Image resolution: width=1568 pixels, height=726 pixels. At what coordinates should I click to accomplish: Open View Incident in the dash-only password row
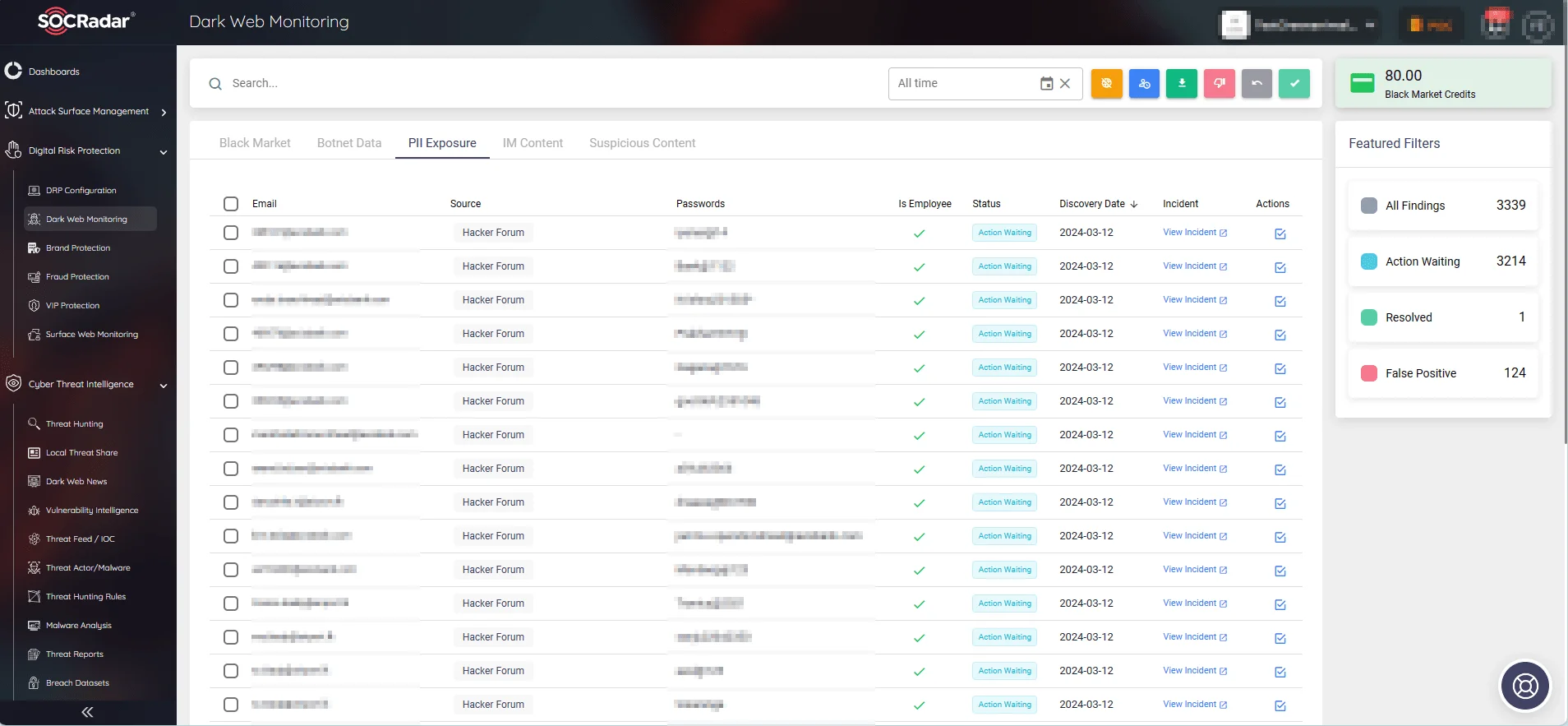(x=1194, y=434)
